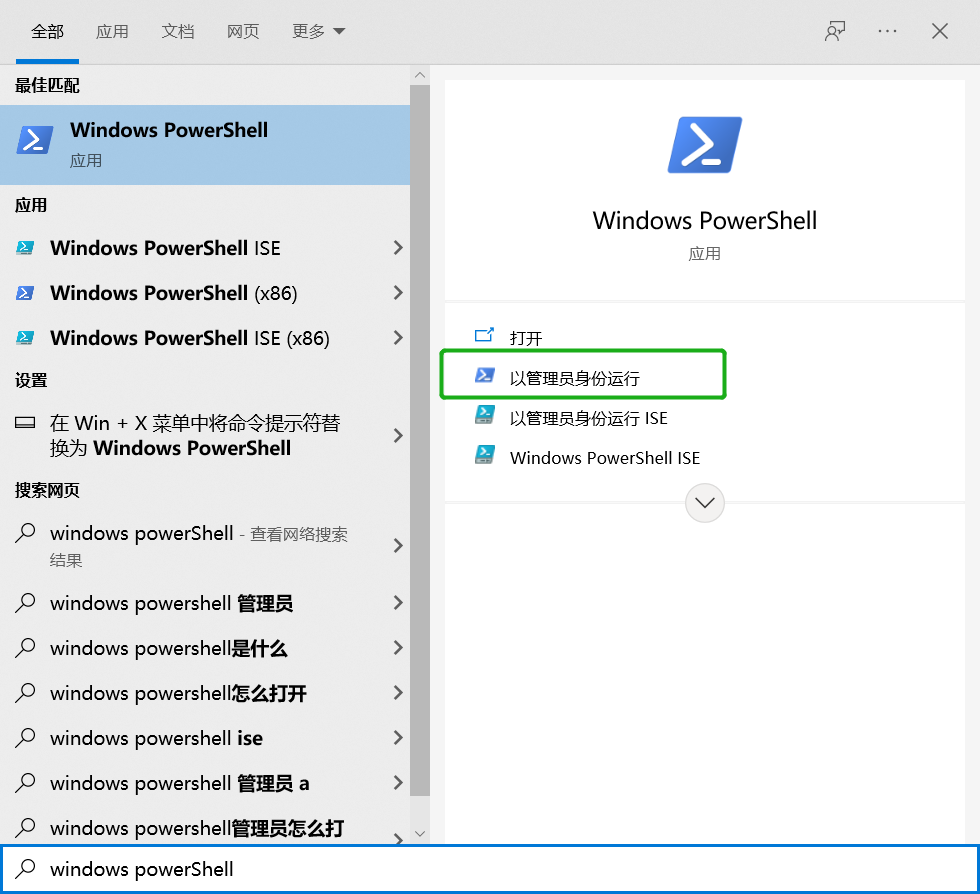This screenshot has width=980, height=894.
Task: Click the search box magnifier icon
Action: click(x=25, y=869)
